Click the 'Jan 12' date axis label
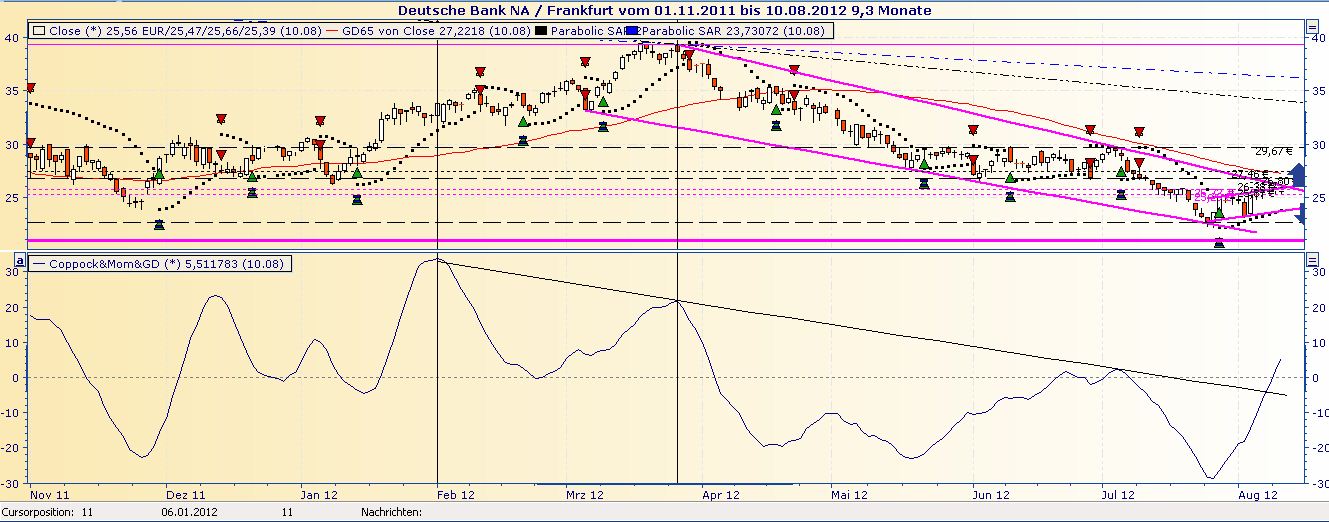 [318, 494]
